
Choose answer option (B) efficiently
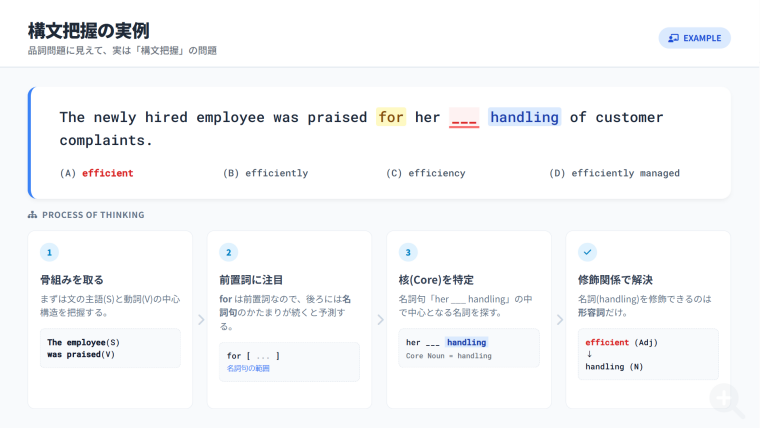265,173
